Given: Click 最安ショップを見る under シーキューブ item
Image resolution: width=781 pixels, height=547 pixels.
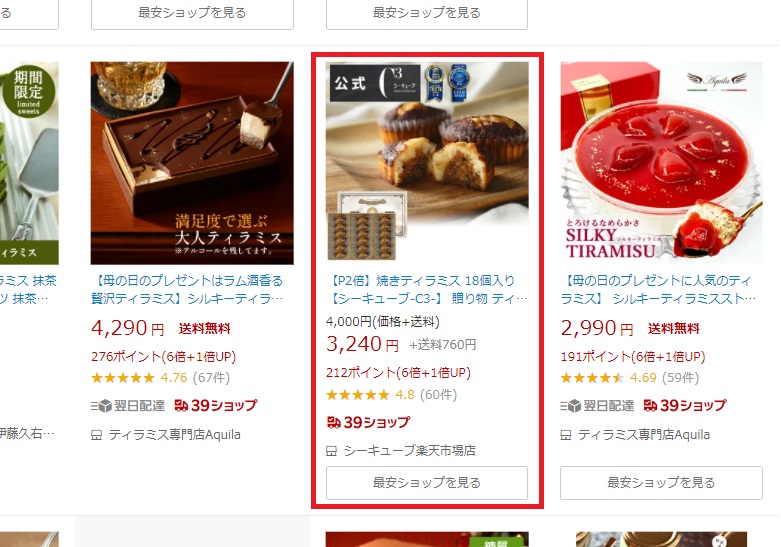Looking at the screenshot, I should pyautogui.click(x=427, y=483).
